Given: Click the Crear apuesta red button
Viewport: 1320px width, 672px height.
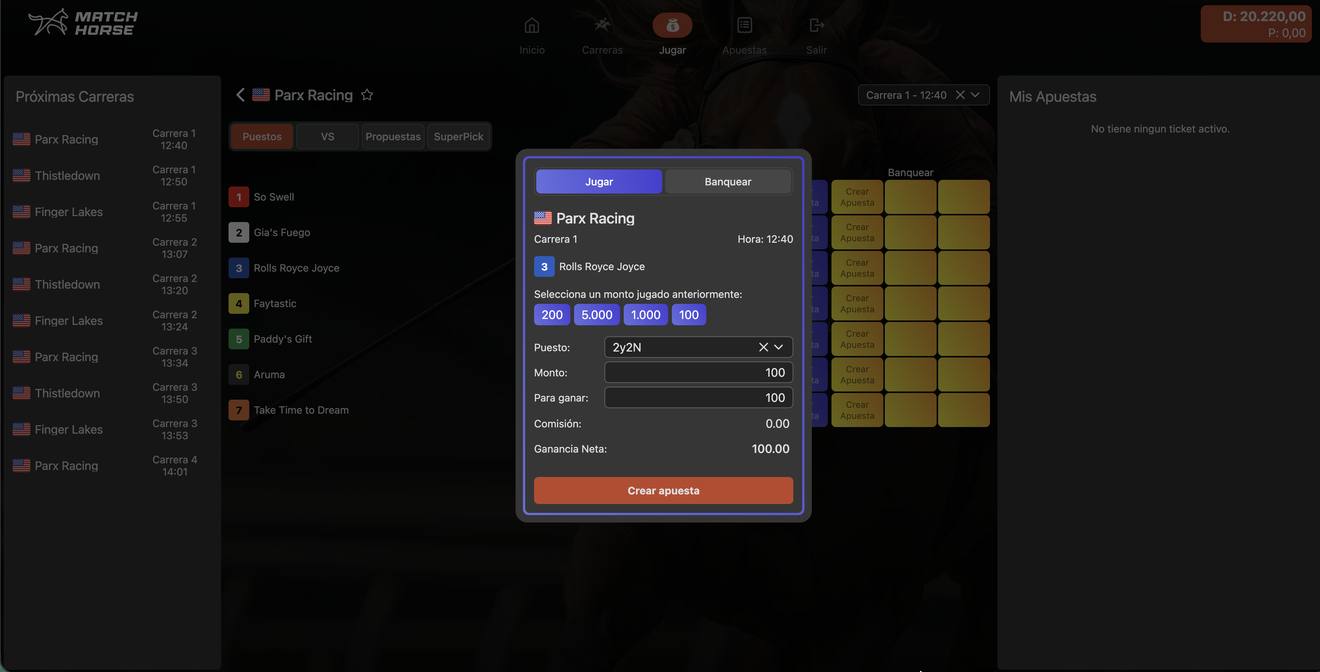Looking at the screenshot, I should pyautogui.click(x=664, y=490).
